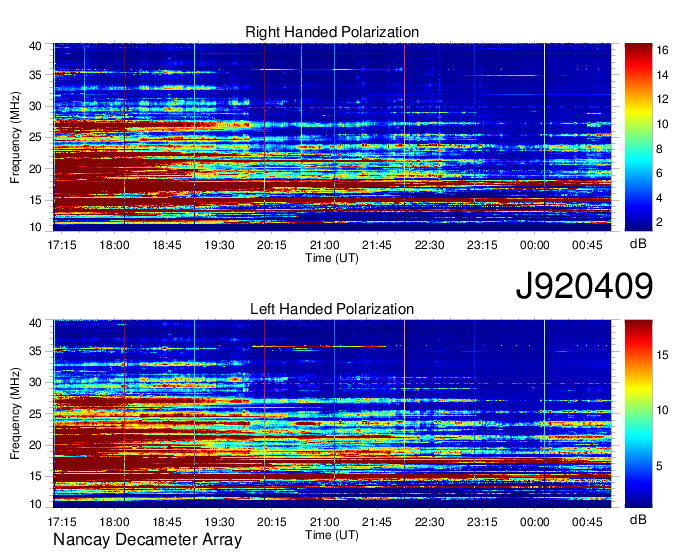The height and width of the screenshot is (552, 680).
Task: Click 19:30 time tick under Right Handed plot
Action: (219, 245)
